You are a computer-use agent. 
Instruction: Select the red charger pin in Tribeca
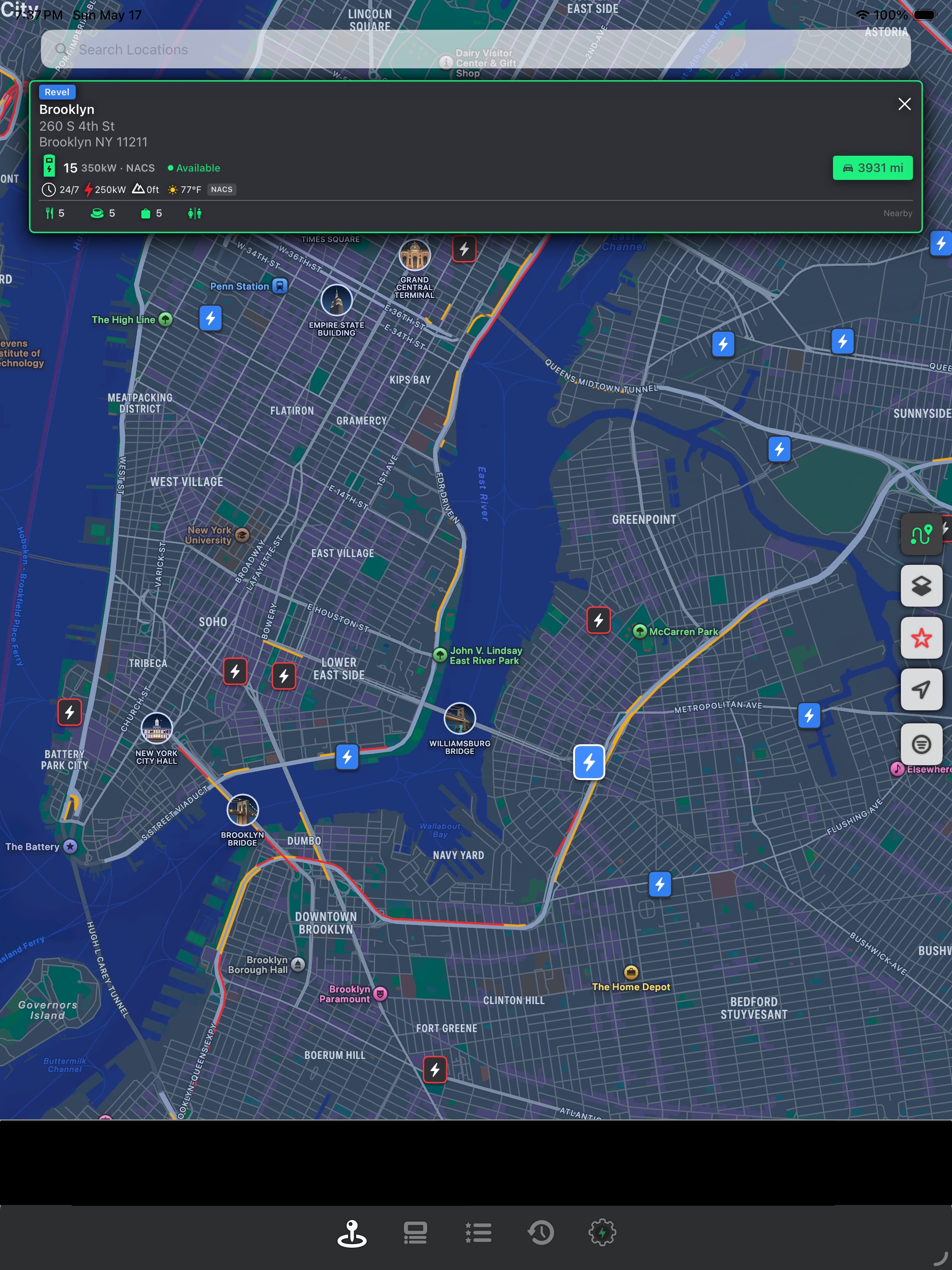(x=235, y=672)
